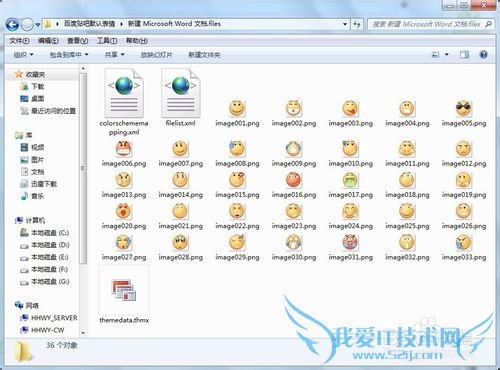
Task: Select image022.png emoticon file
Action: pos(237,211)
